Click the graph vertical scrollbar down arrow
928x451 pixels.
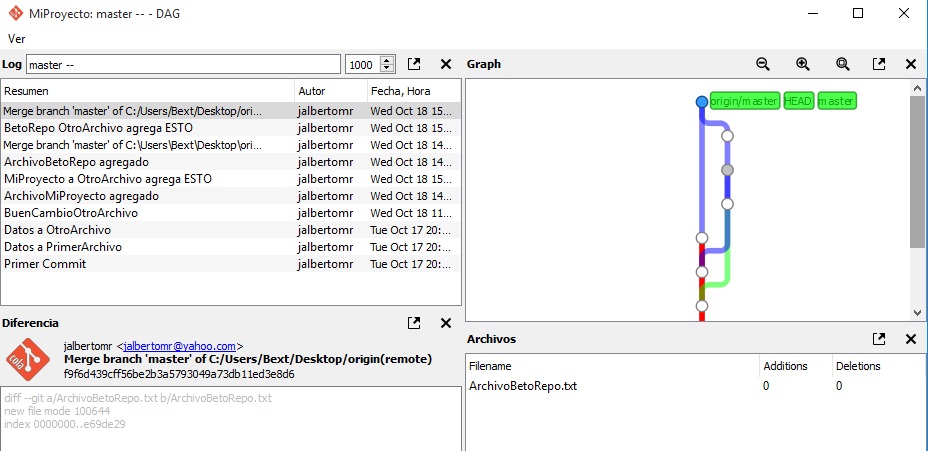(917, 313)
